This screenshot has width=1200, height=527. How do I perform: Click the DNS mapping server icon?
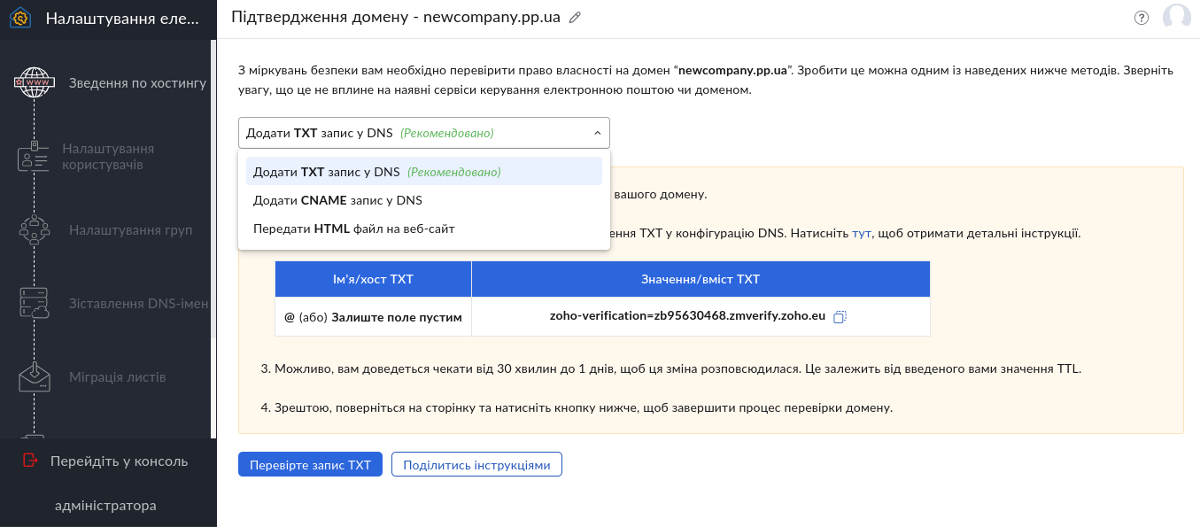point(35,303)
